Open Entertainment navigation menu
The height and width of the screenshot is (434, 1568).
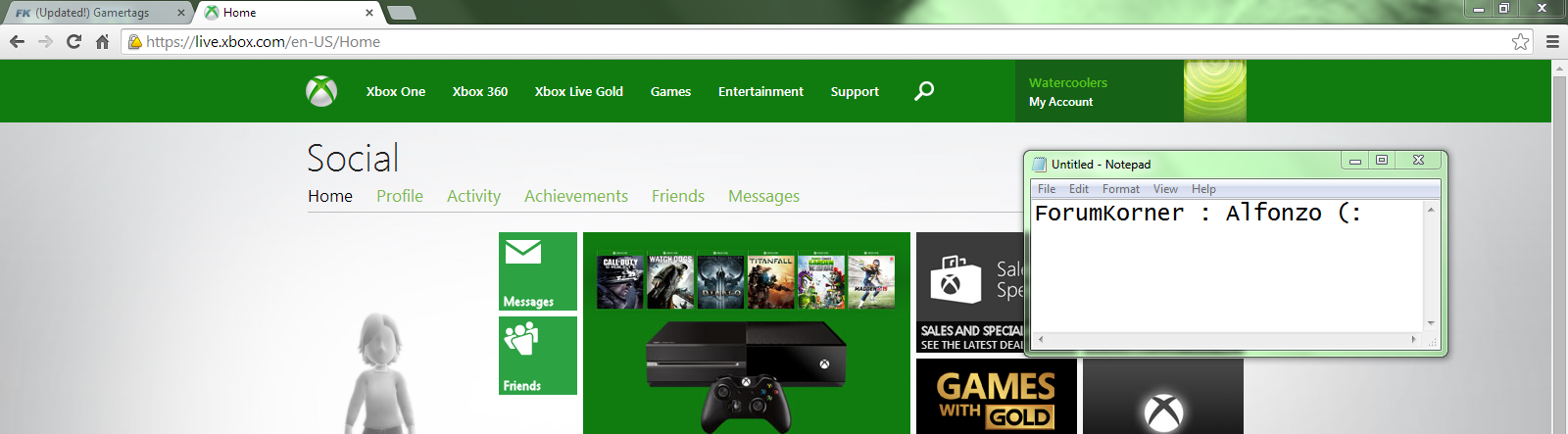[760, 91]
